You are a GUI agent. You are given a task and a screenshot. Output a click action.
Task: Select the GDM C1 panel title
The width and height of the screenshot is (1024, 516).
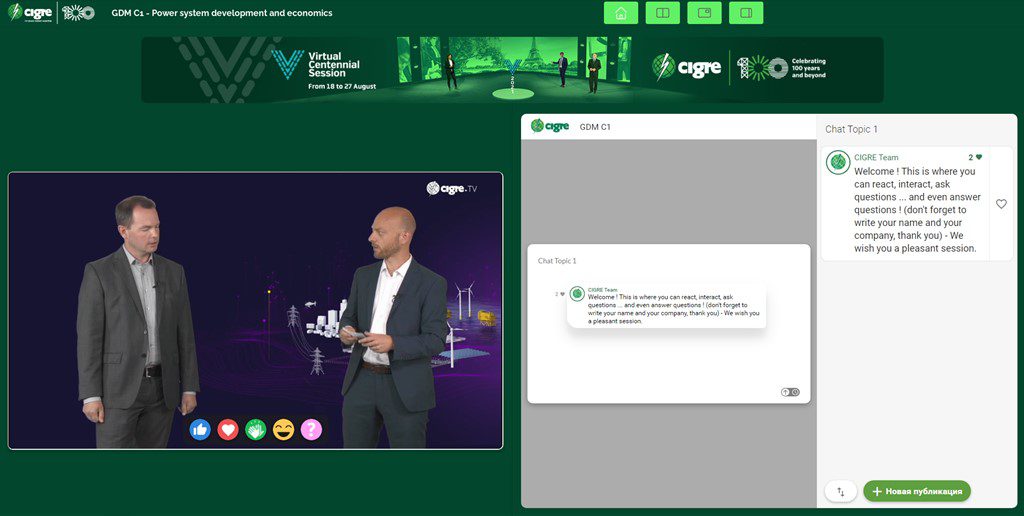595,127
